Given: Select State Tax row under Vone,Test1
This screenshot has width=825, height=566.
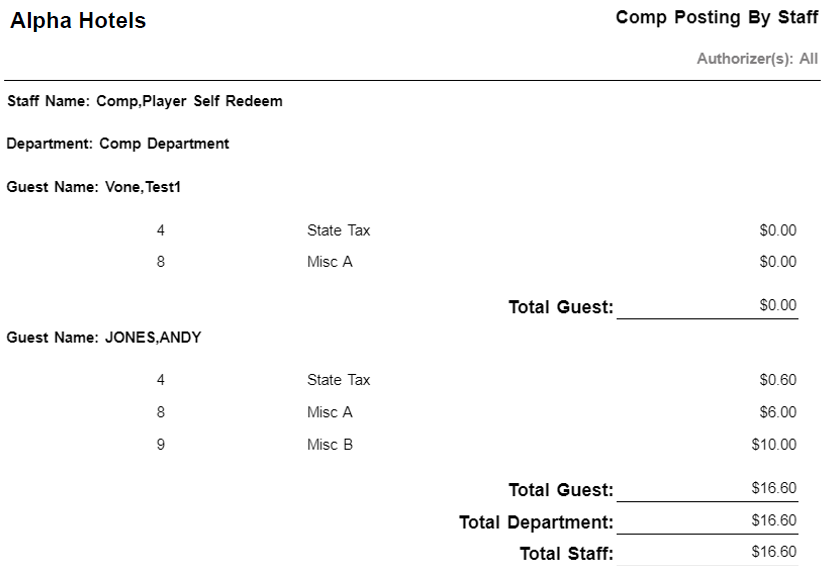Looking at the screenshot, I should pos(476,230).
